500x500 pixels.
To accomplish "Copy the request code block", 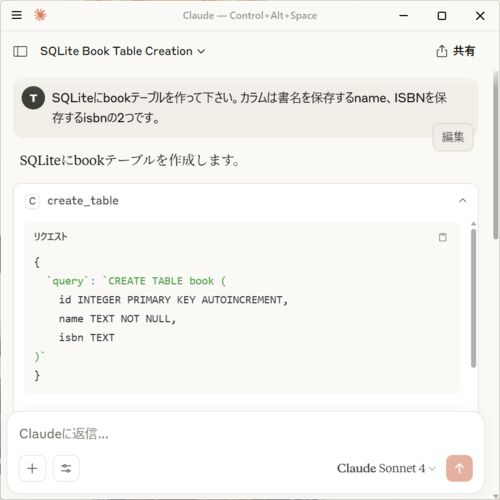I will (442, 237).
